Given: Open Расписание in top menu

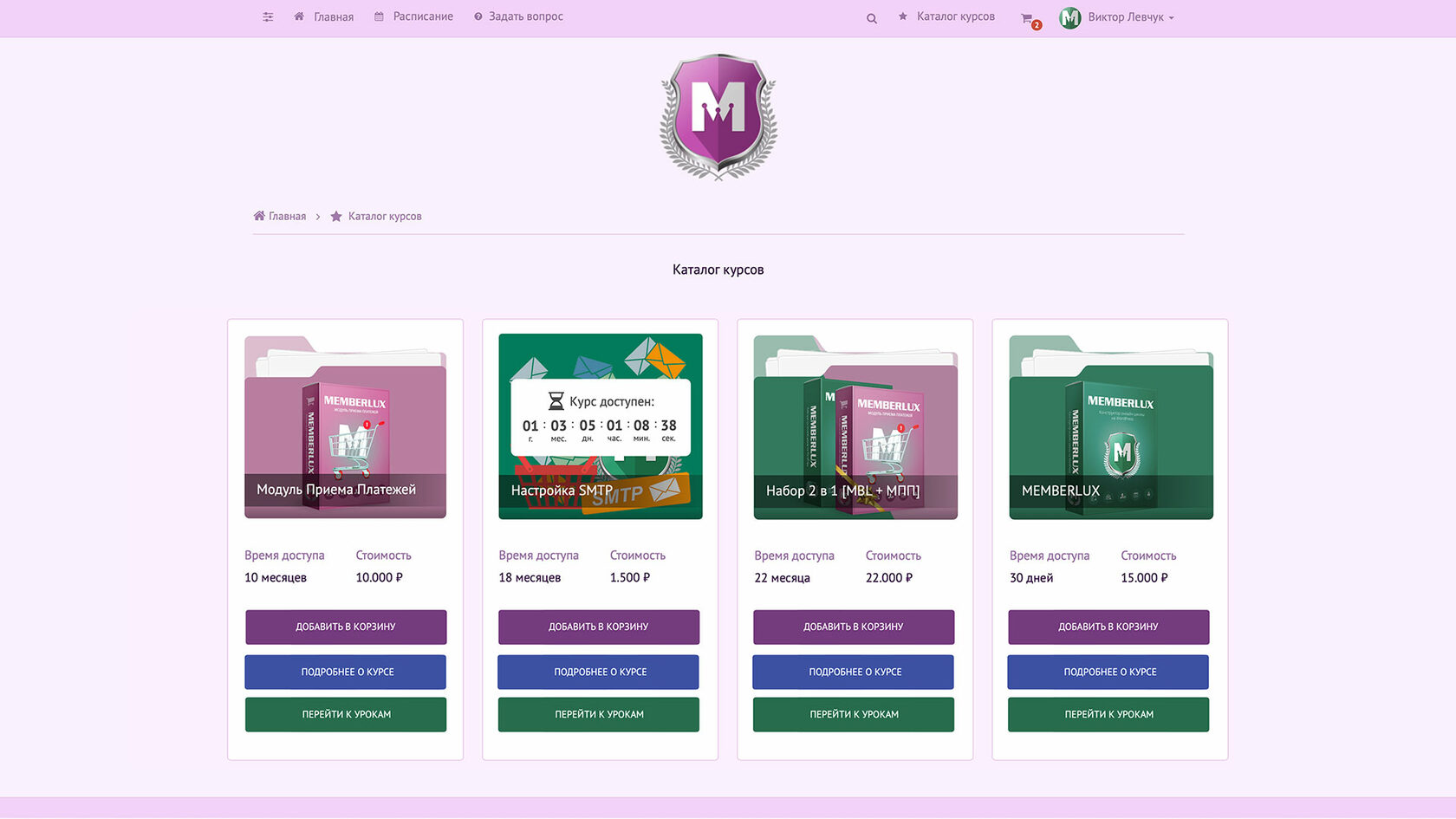Looking at the screenshot, I should tap(423, 16).
